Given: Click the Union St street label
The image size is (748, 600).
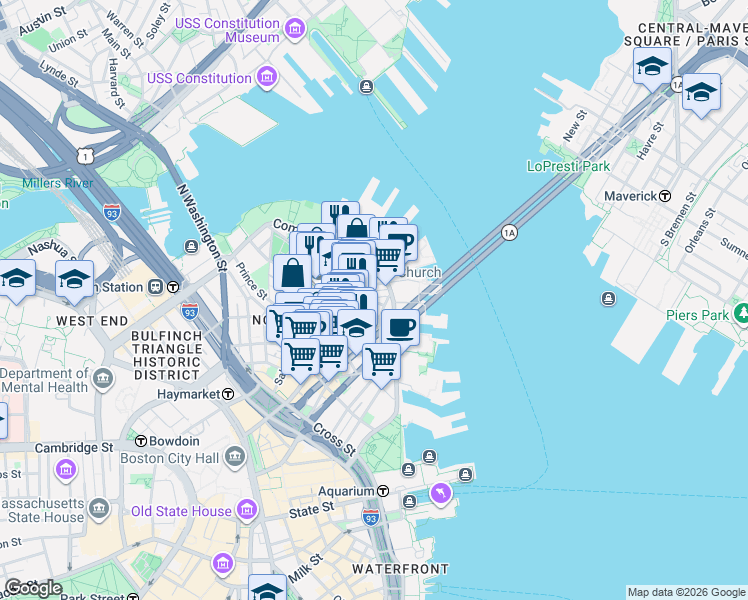Looking at the screenshot, I should point(68,41).
